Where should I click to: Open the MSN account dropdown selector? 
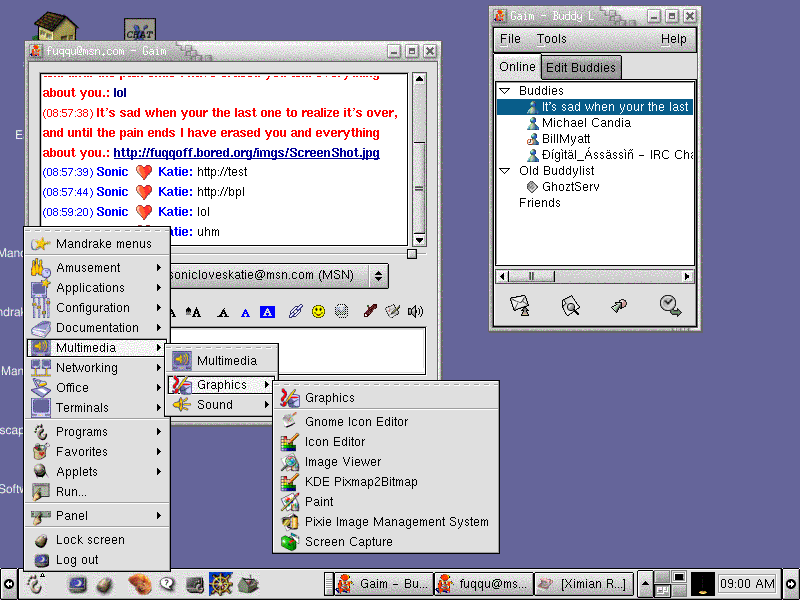click(x=376, y=274)
